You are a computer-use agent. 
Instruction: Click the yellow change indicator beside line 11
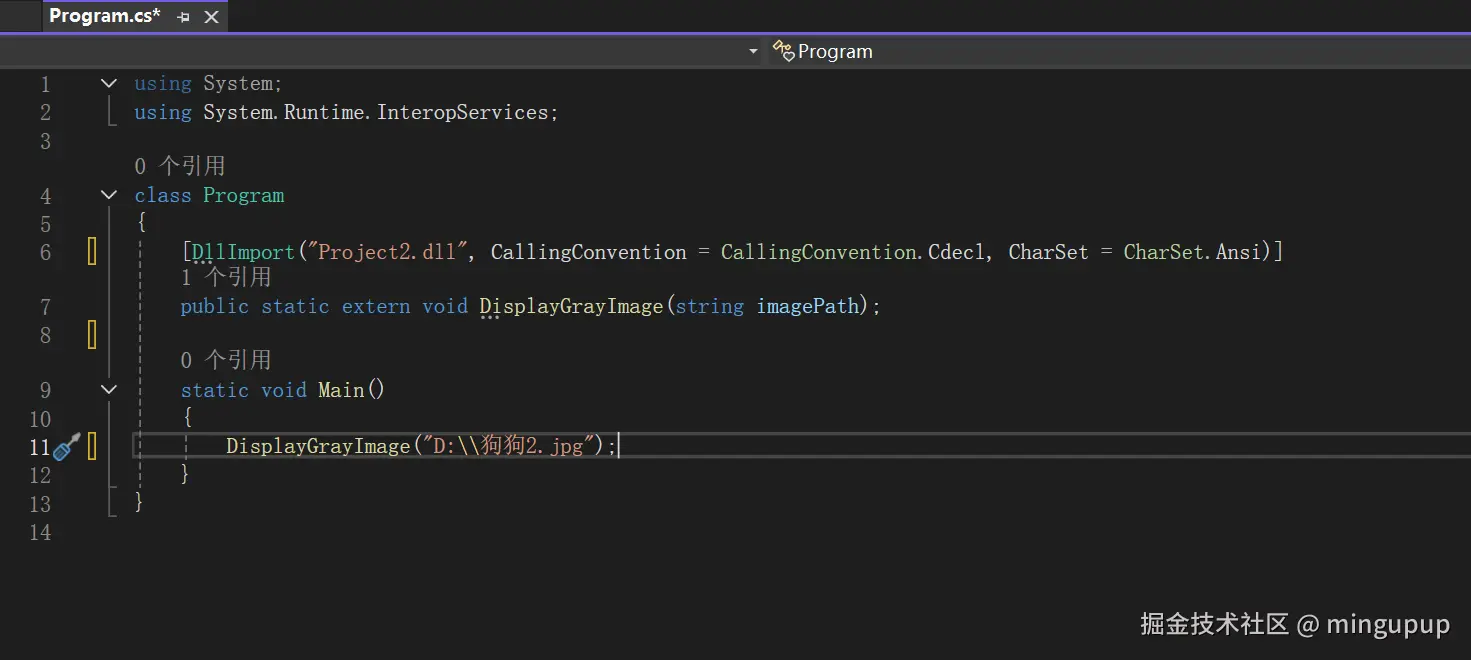[x=91, y=447]
